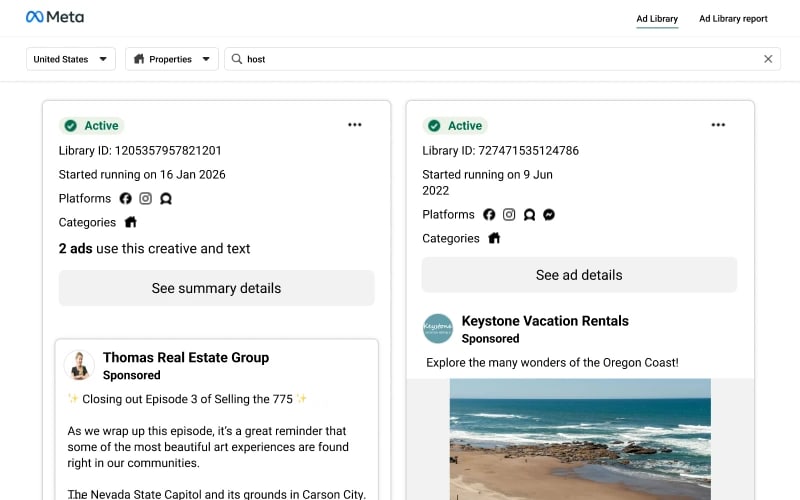This screenshot has height=500, width=800.
Task: Click Active status check icon on Keystone ad
Action: [434, 126]
